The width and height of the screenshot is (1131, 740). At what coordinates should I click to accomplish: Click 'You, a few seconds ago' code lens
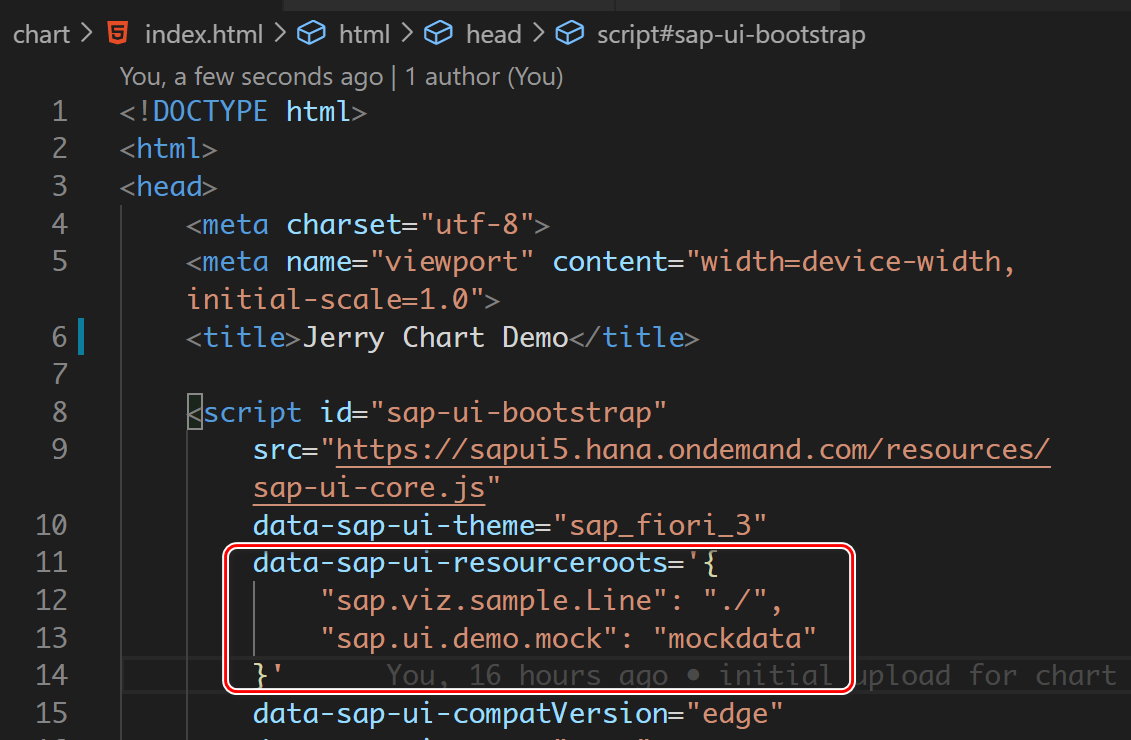pos(251,76)
